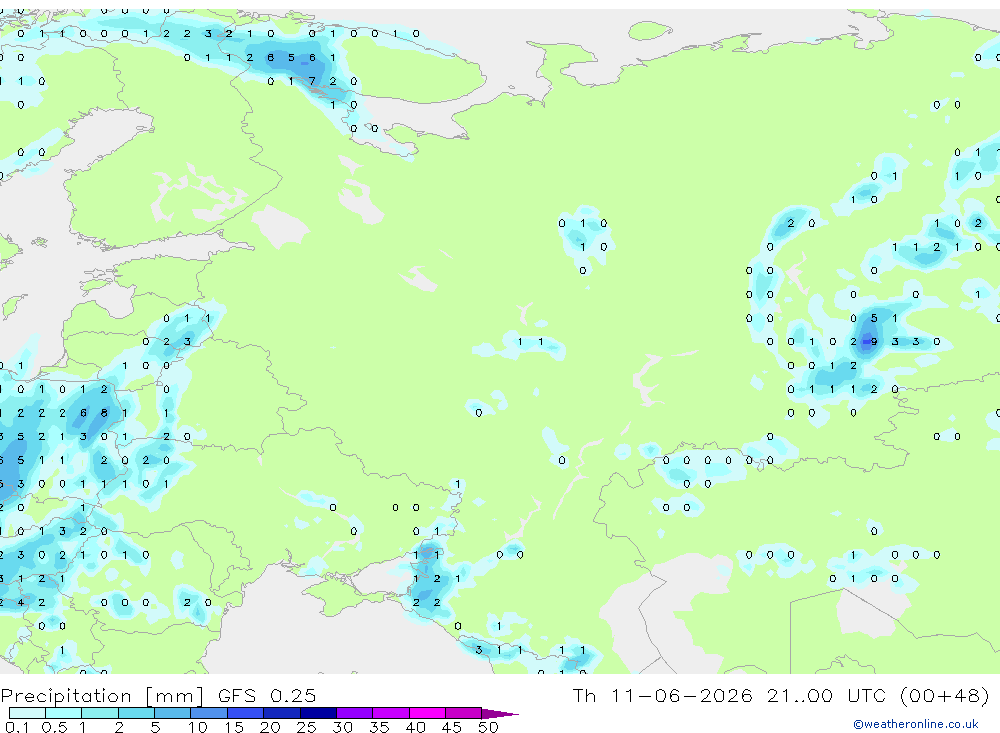This screenshot has height=733, width=1000.
Task: Select the legend swatch between 5 and 10
Action: click(172, 713)
